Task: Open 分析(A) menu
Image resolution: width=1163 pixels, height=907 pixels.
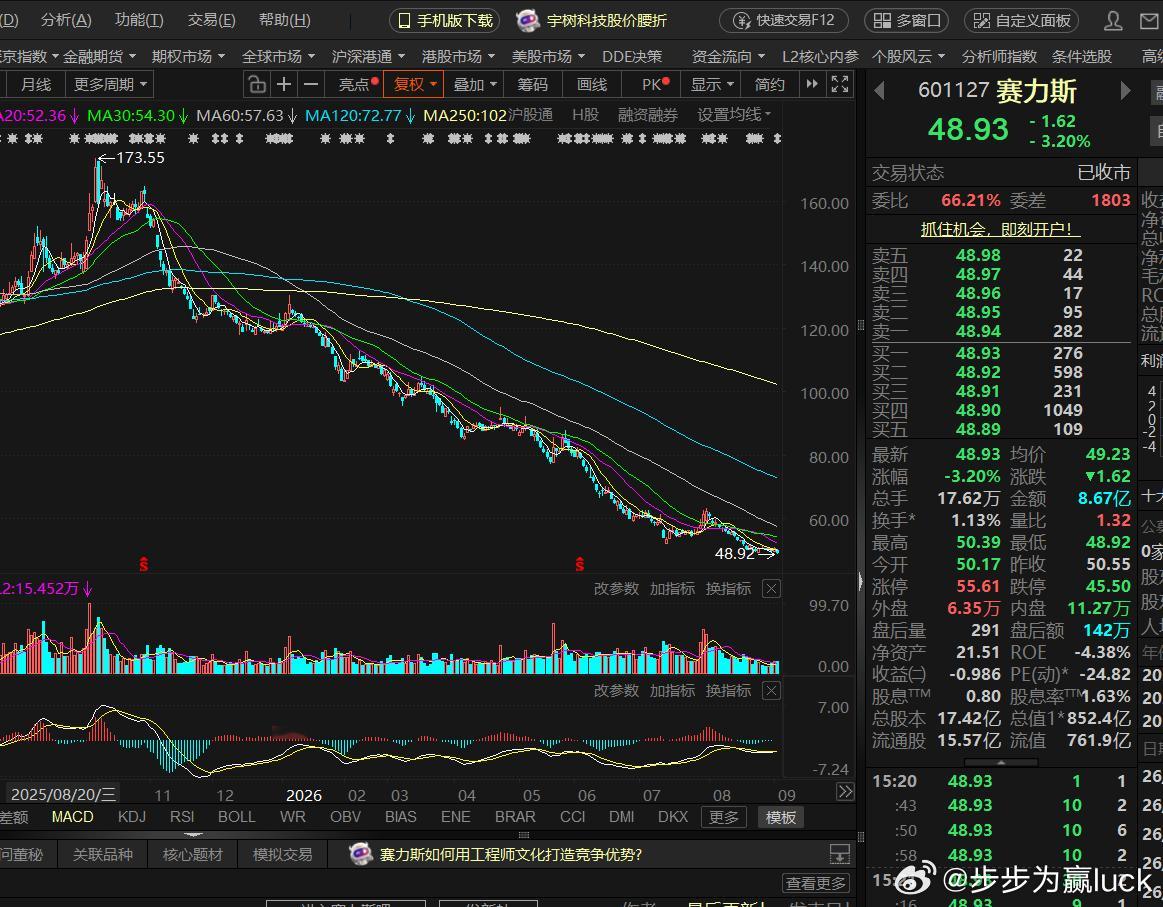Action: [66, 20]
